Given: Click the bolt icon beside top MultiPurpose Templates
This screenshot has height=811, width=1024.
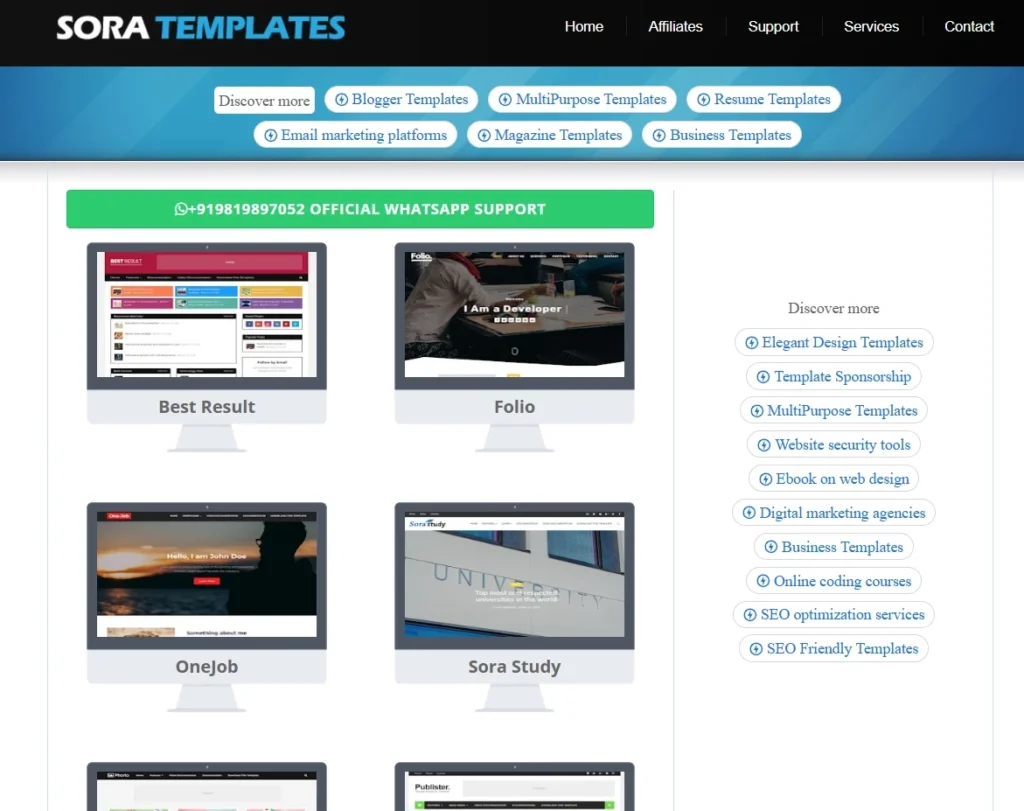Looking at the screenshot, I should [x=505, y=99].
